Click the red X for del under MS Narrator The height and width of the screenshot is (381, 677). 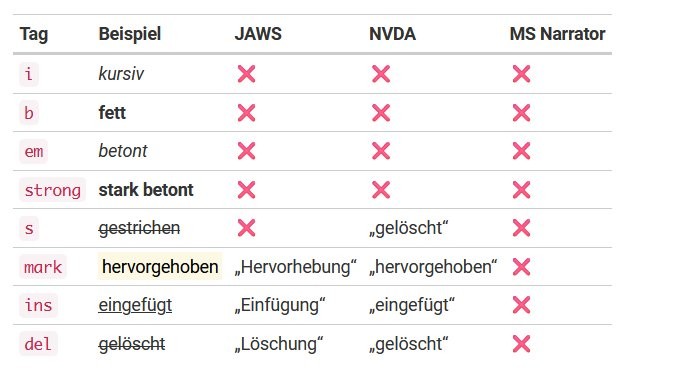(521, 344)
